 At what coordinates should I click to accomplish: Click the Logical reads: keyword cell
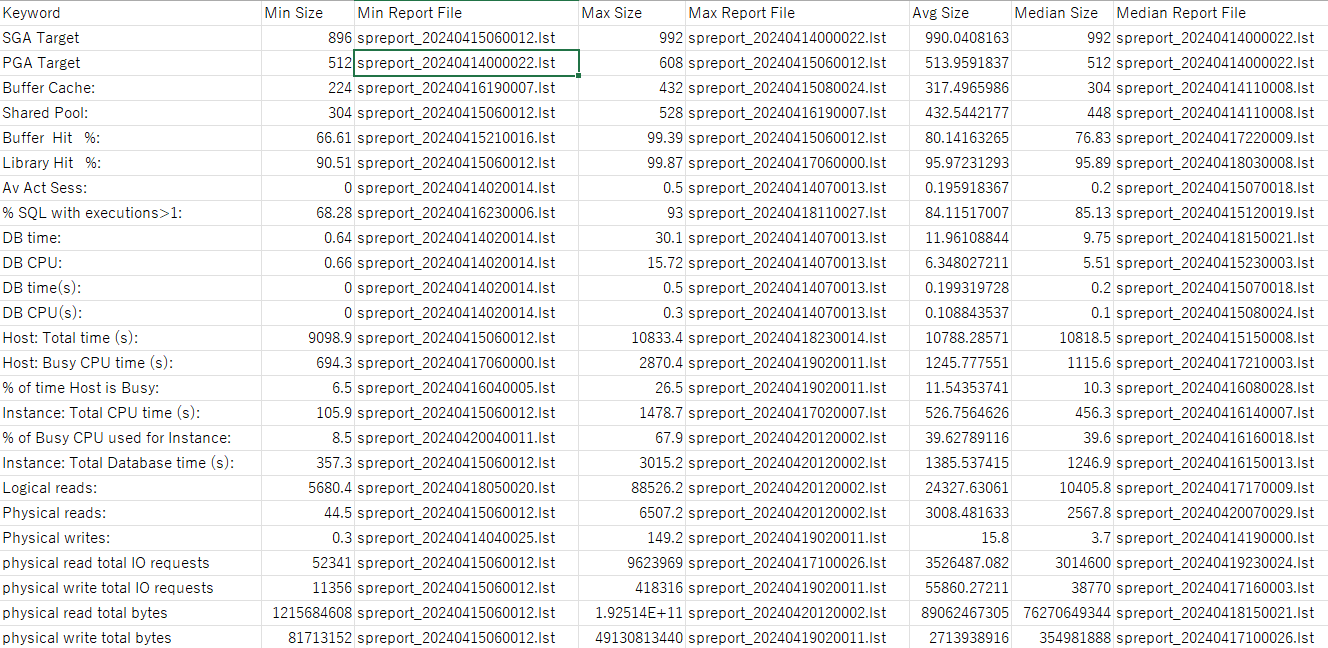(131, 488)
